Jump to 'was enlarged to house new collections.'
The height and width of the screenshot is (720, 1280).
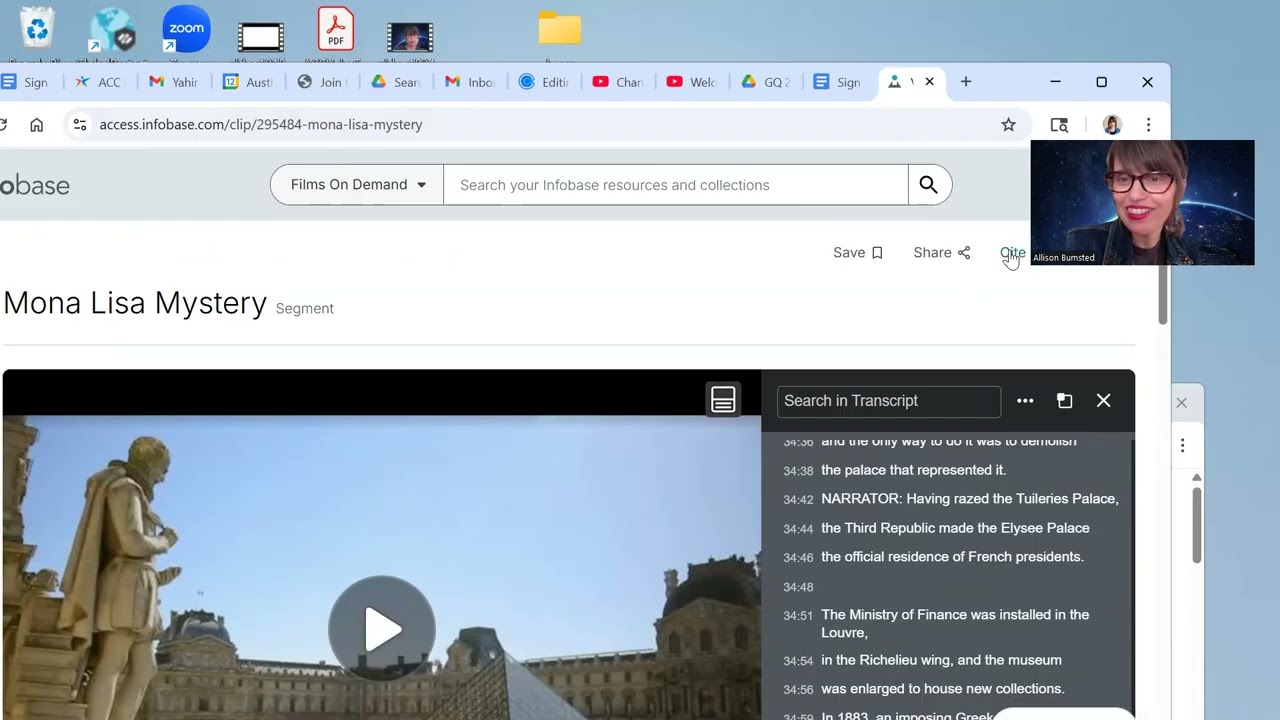pos(942,689)
